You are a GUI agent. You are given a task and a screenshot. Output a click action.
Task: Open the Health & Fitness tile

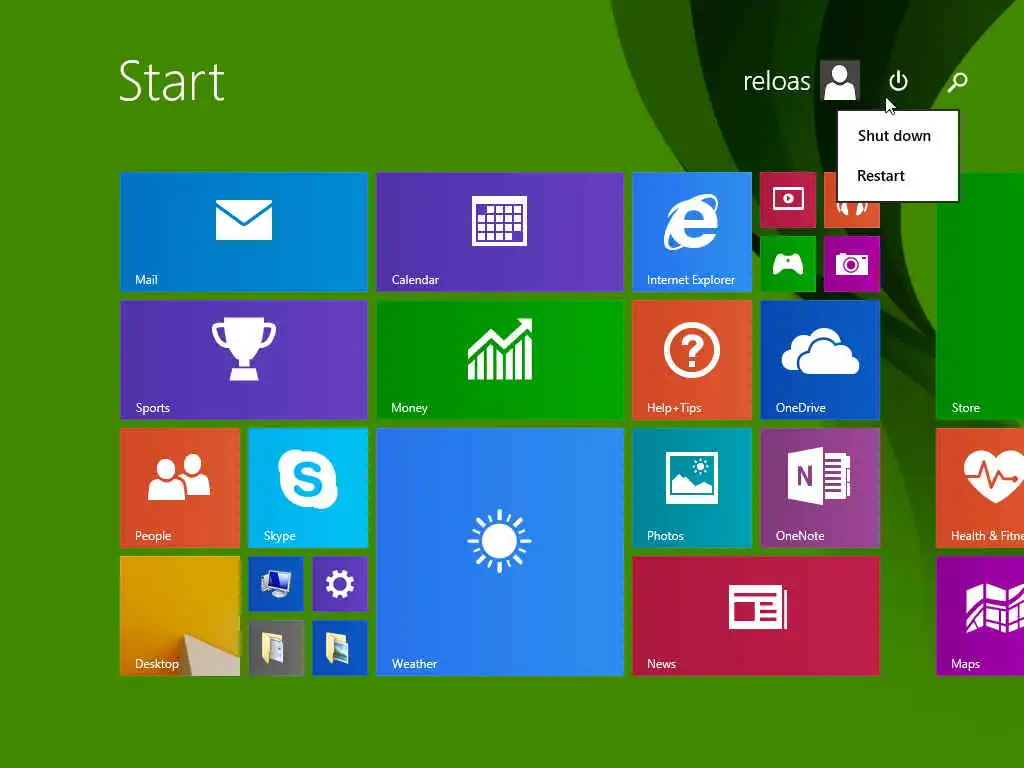coord(980,488)
